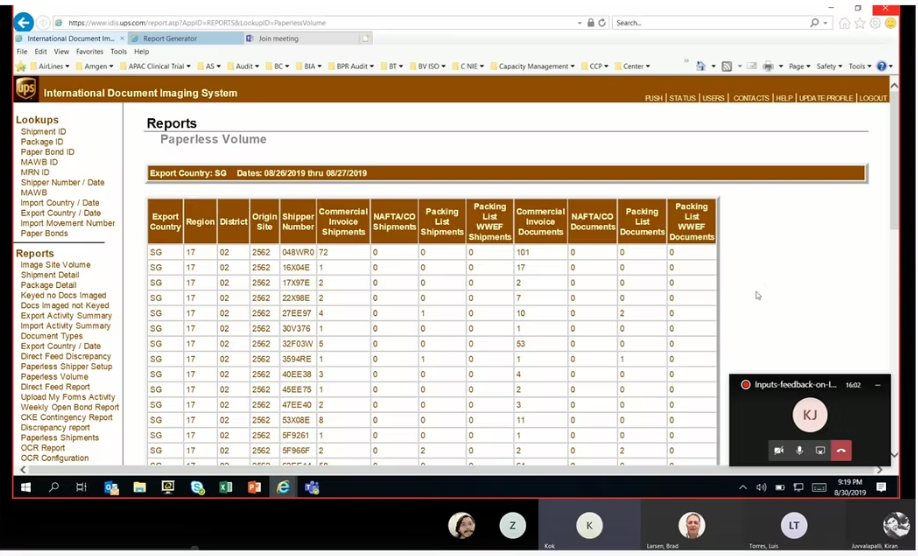918x556 pixels.
Task: Click the browser address bar URL field
Action: pos(316,23)
